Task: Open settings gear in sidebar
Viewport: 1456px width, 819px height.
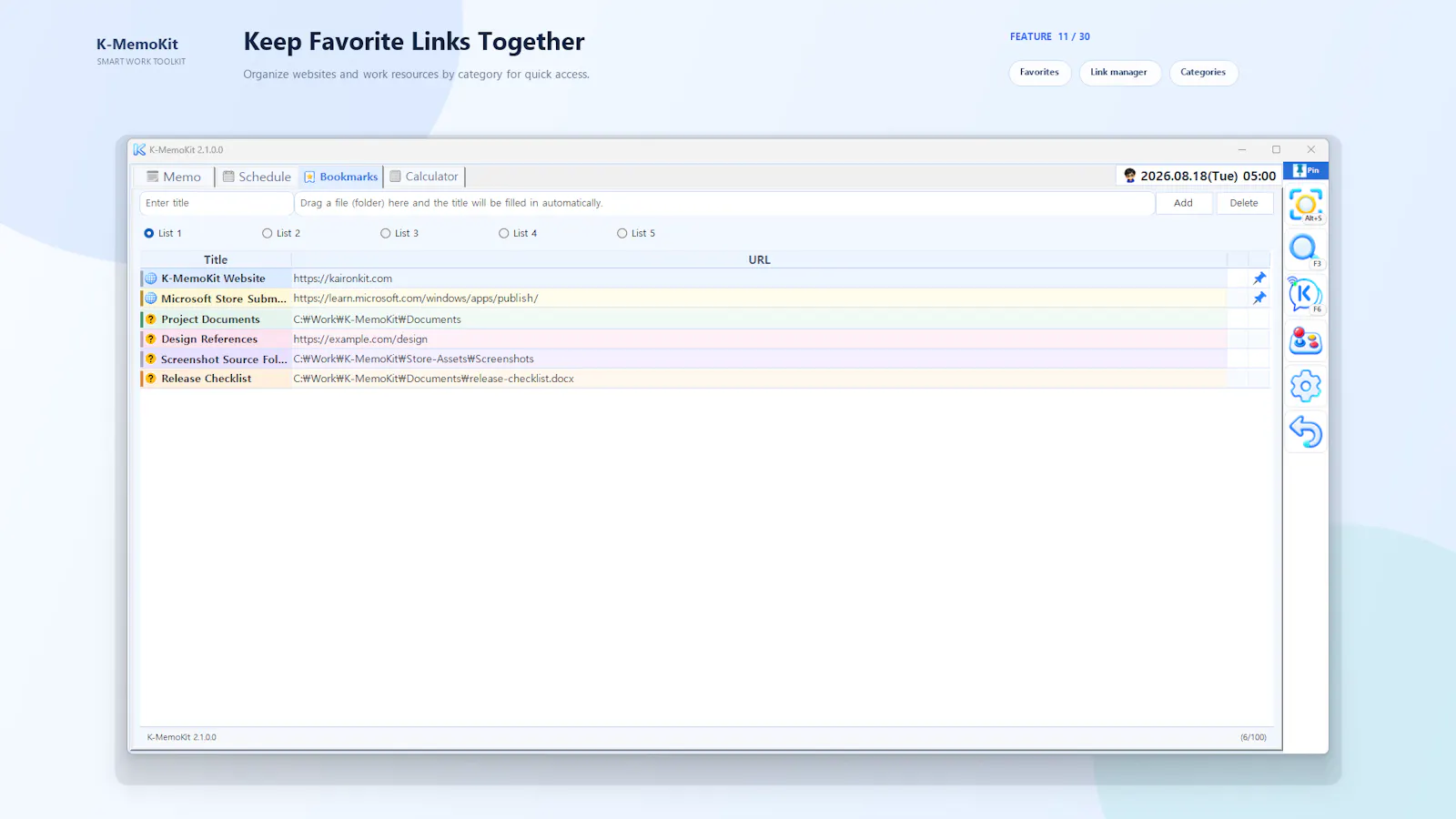Action: click(x=1306, y=386)
